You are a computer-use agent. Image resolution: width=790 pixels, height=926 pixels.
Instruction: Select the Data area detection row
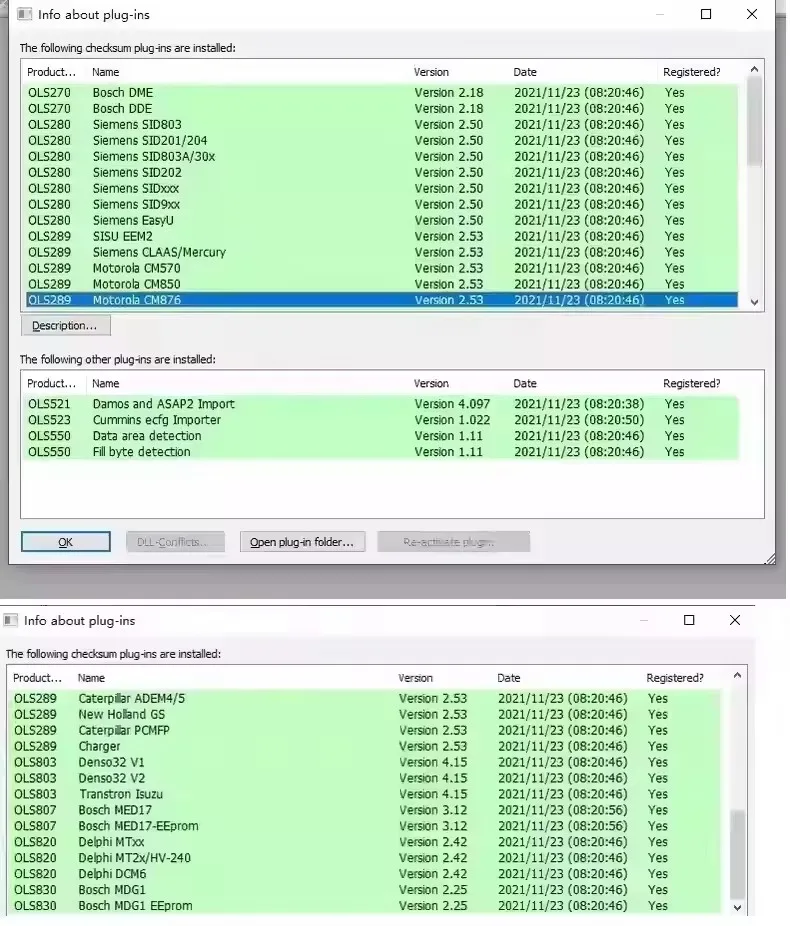pos(382,436)
